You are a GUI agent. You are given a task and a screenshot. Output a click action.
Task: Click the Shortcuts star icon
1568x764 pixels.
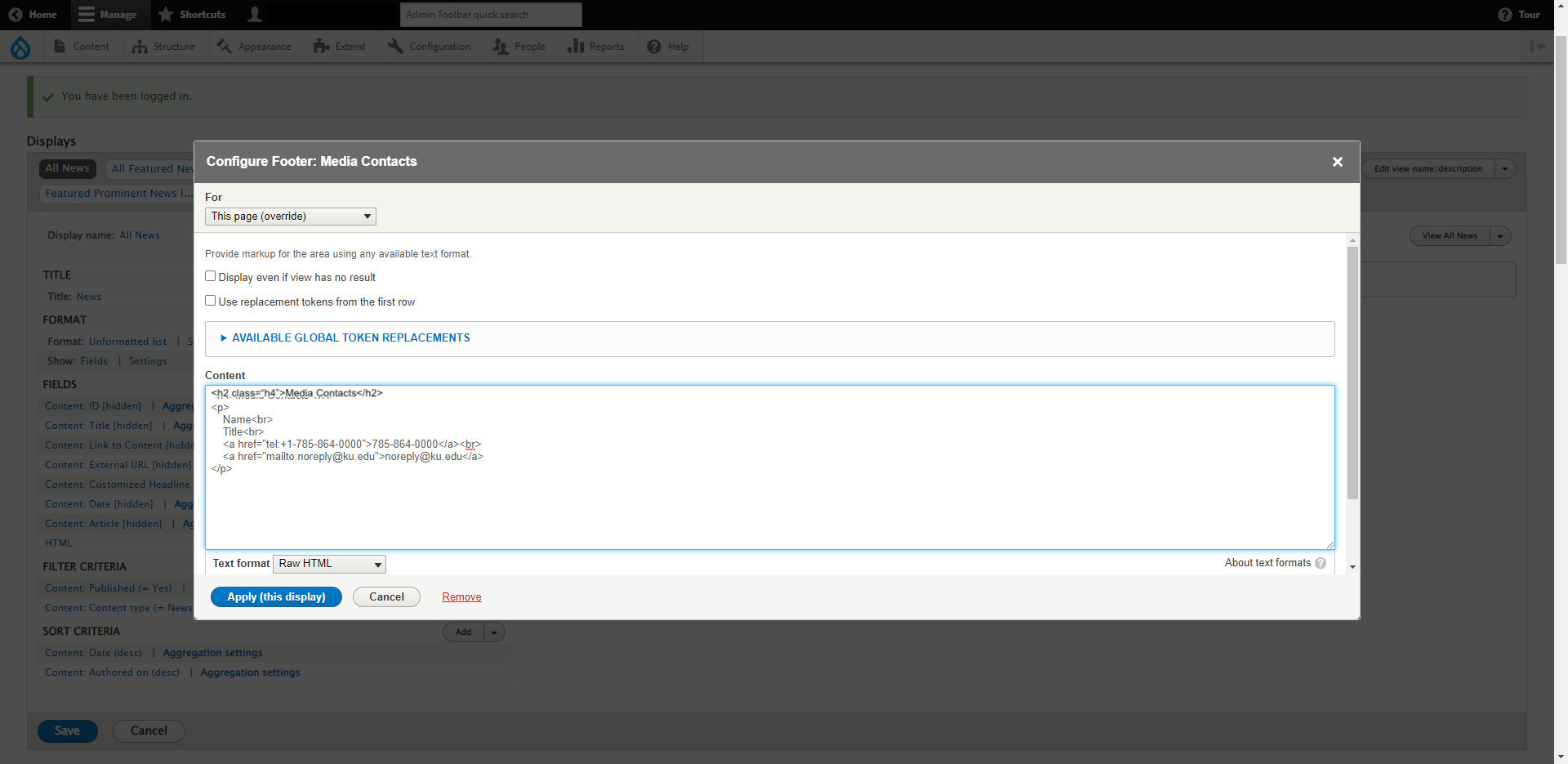coord(166,15)
